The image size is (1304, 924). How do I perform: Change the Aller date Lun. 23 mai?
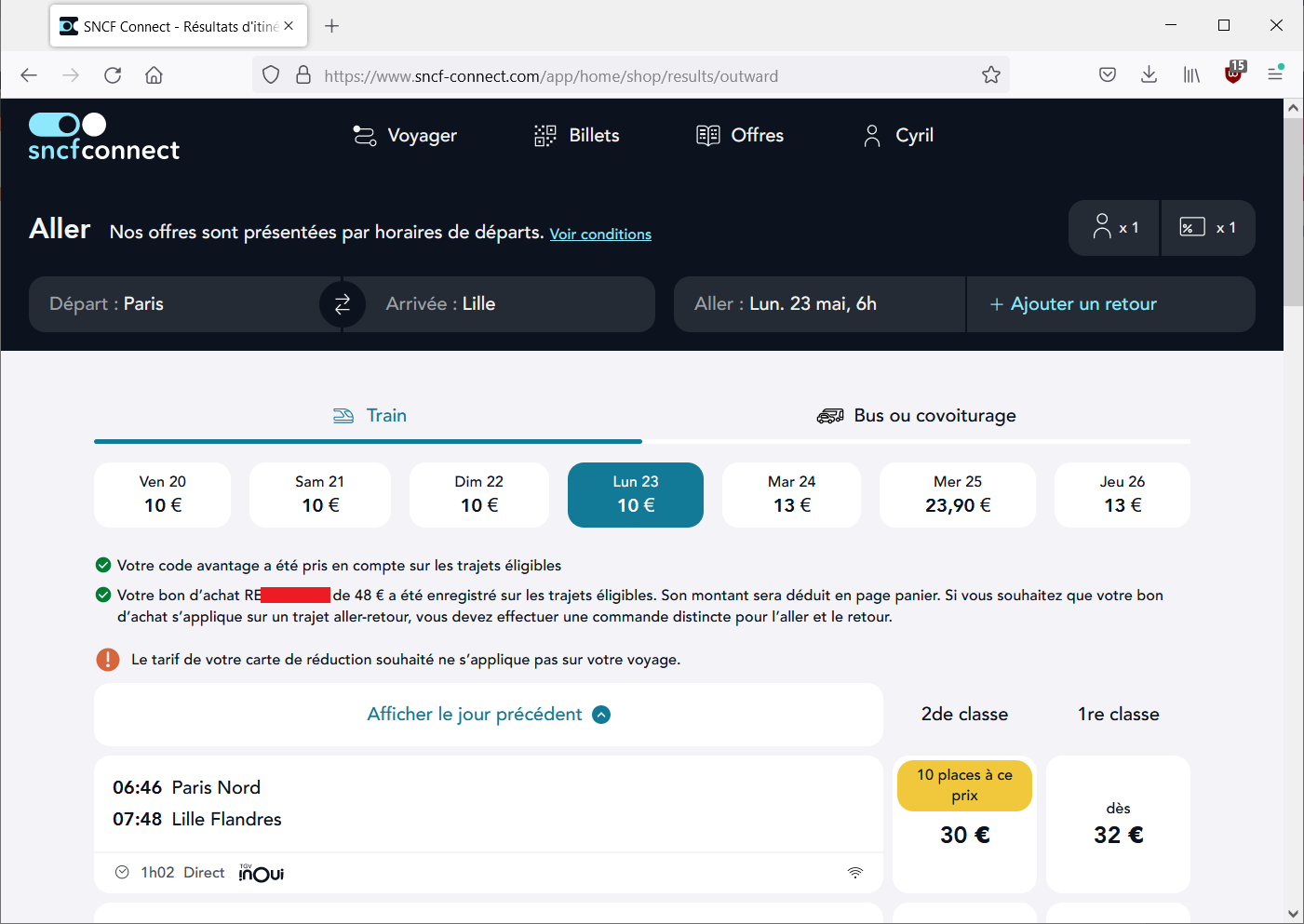point(819,304)
